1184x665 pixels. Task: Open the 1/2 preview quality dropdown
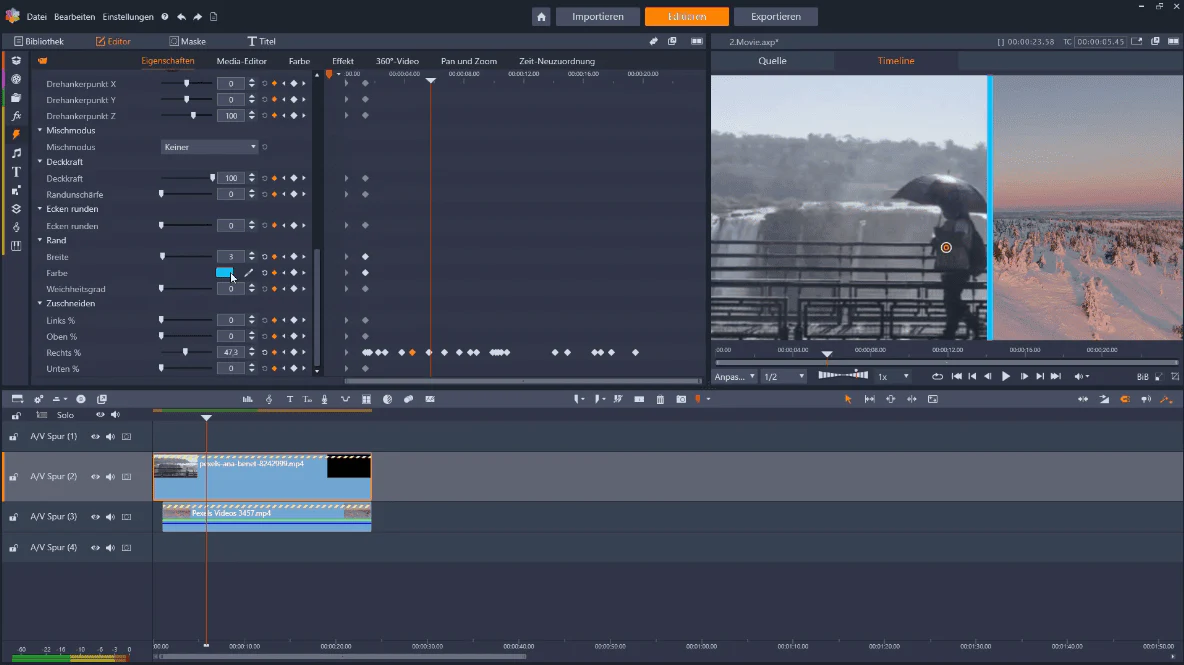click(784, 377)
